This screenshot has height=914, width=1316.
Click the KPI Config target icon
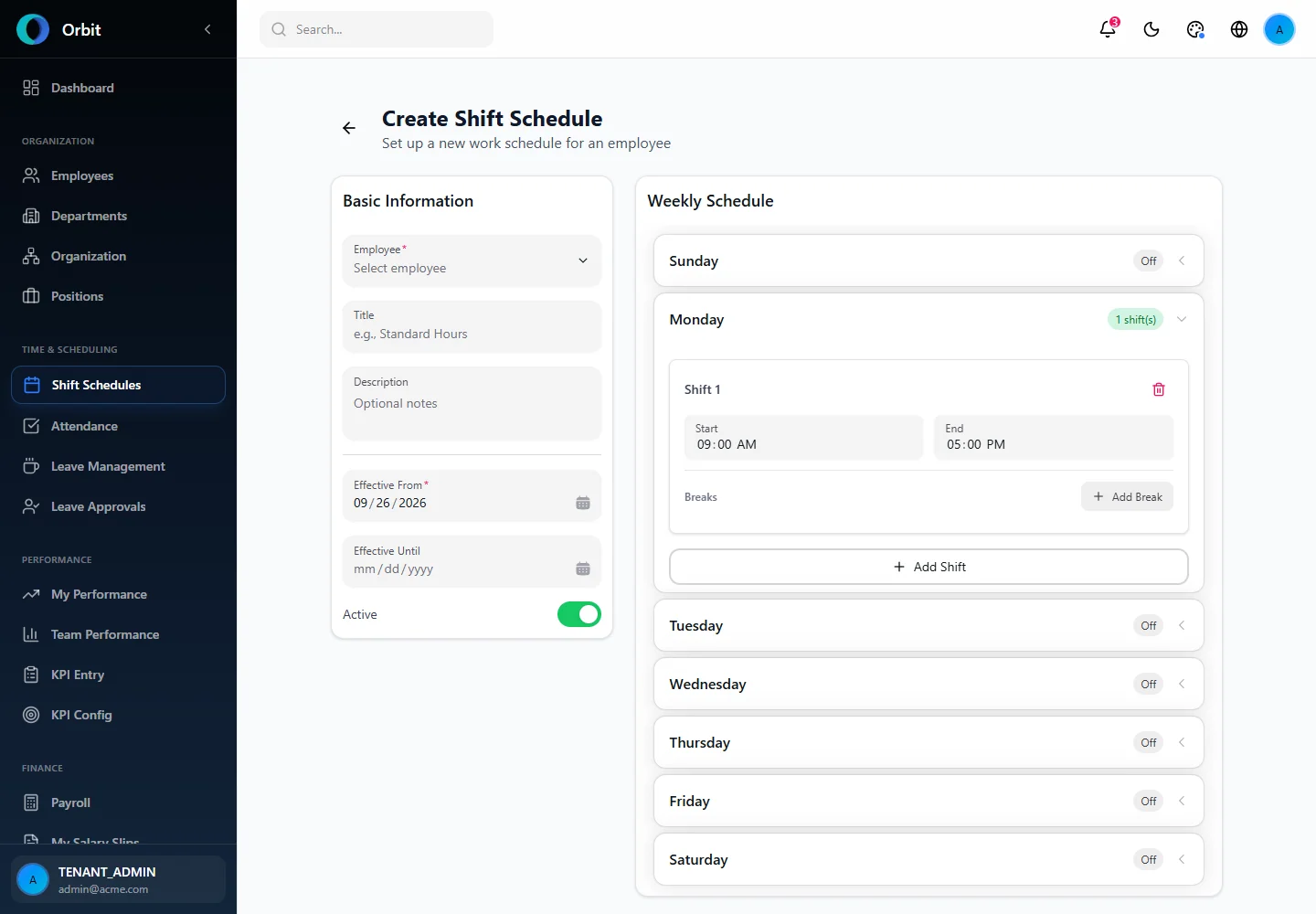(31, 715)
